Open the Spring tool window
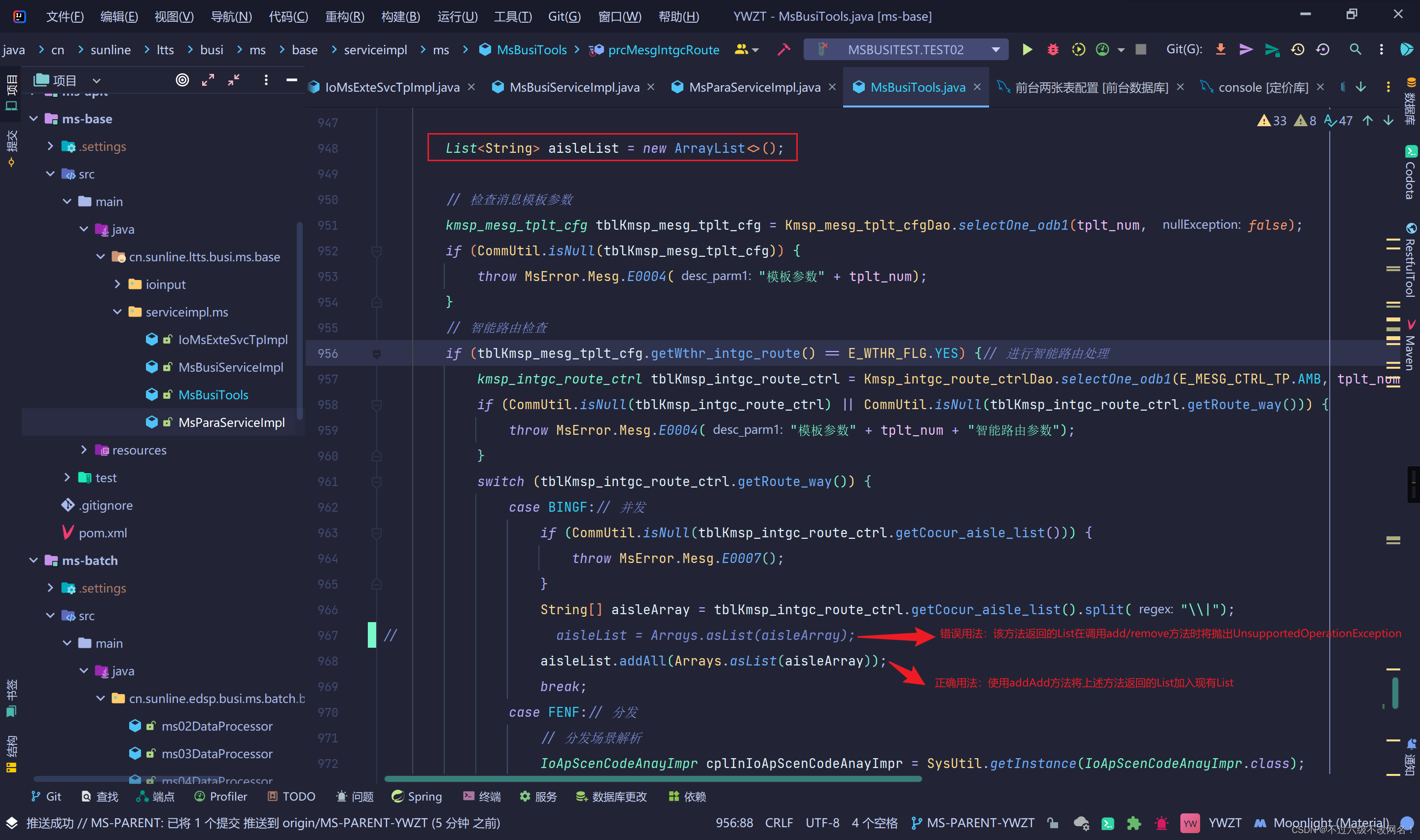This screenshot has height=840, width=1420. 417,797
